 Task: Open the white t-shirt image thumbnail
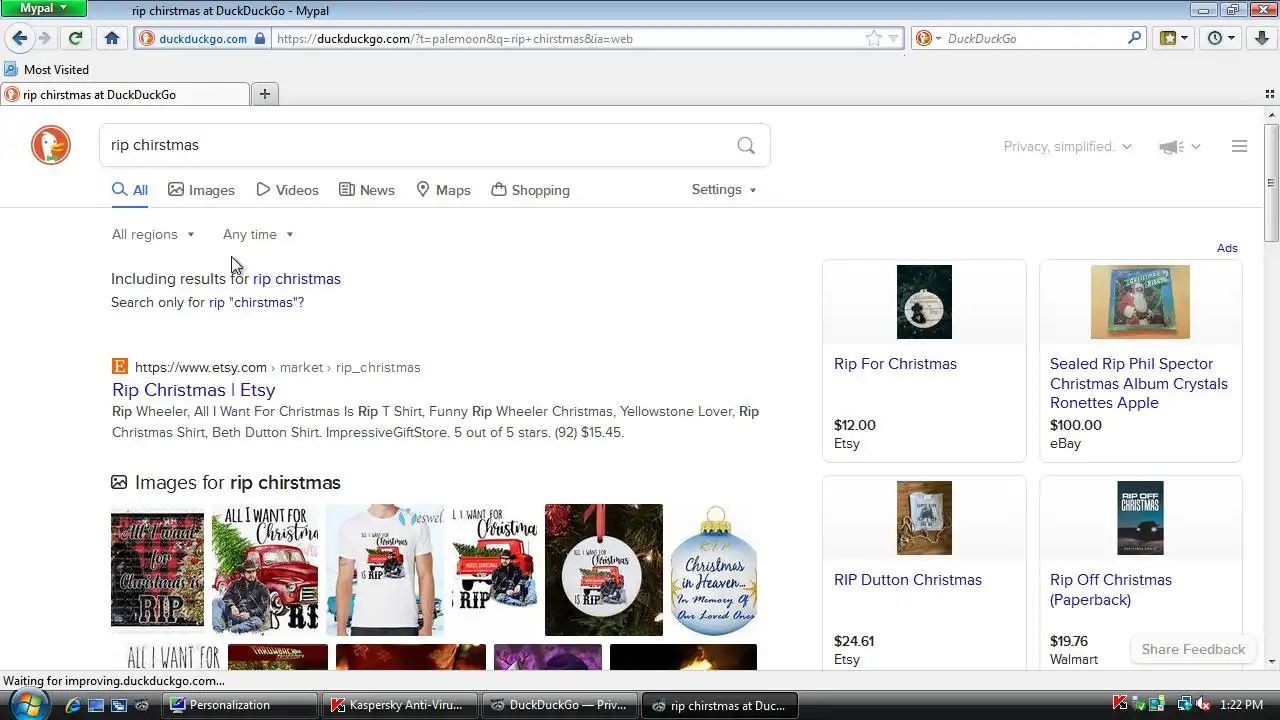click(x=385, y=570)
